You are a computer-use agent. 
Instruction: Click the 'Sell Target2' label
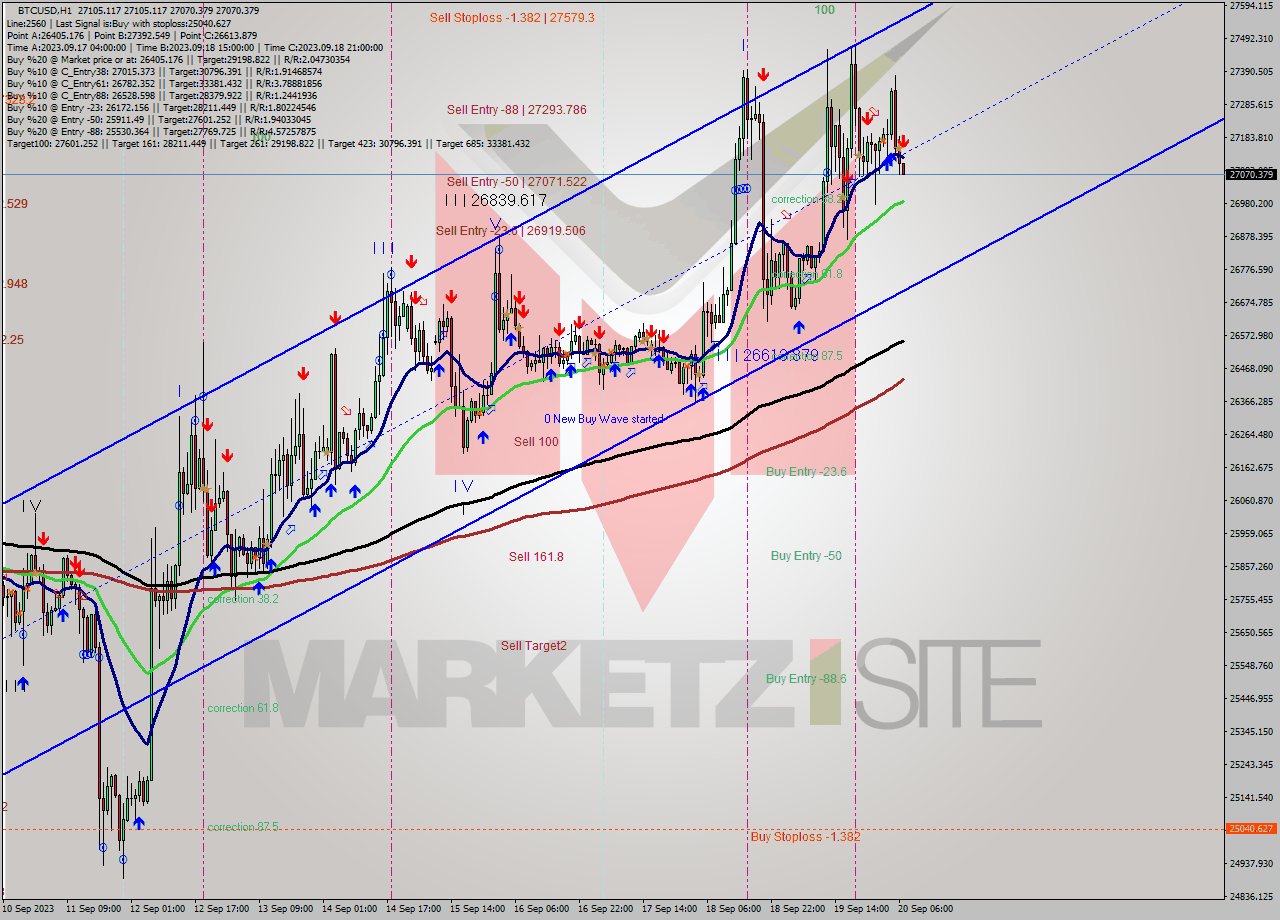pyautogui.click(x=534, y=646)
